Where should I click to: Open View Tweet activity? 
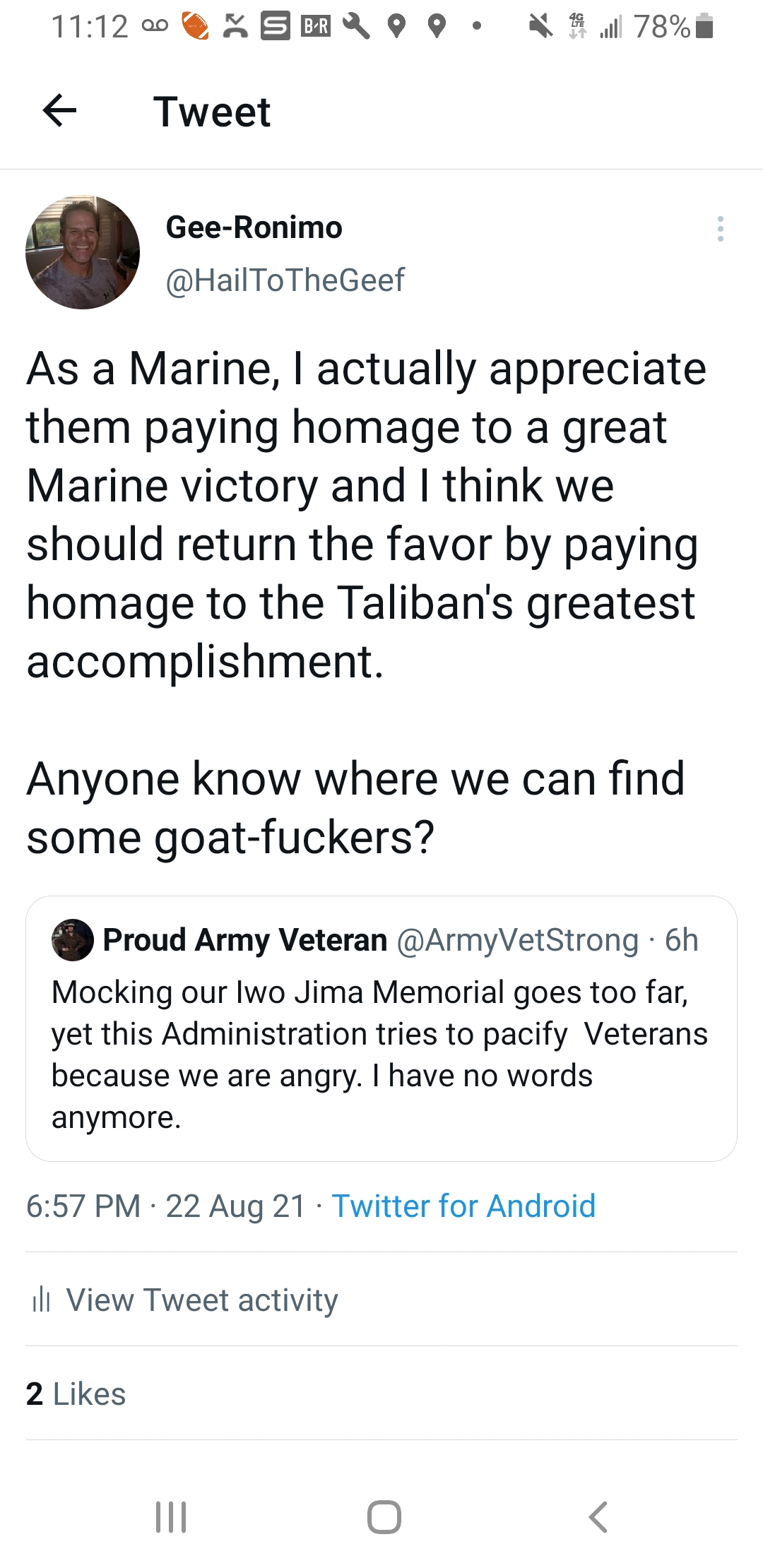[202, 1300]
